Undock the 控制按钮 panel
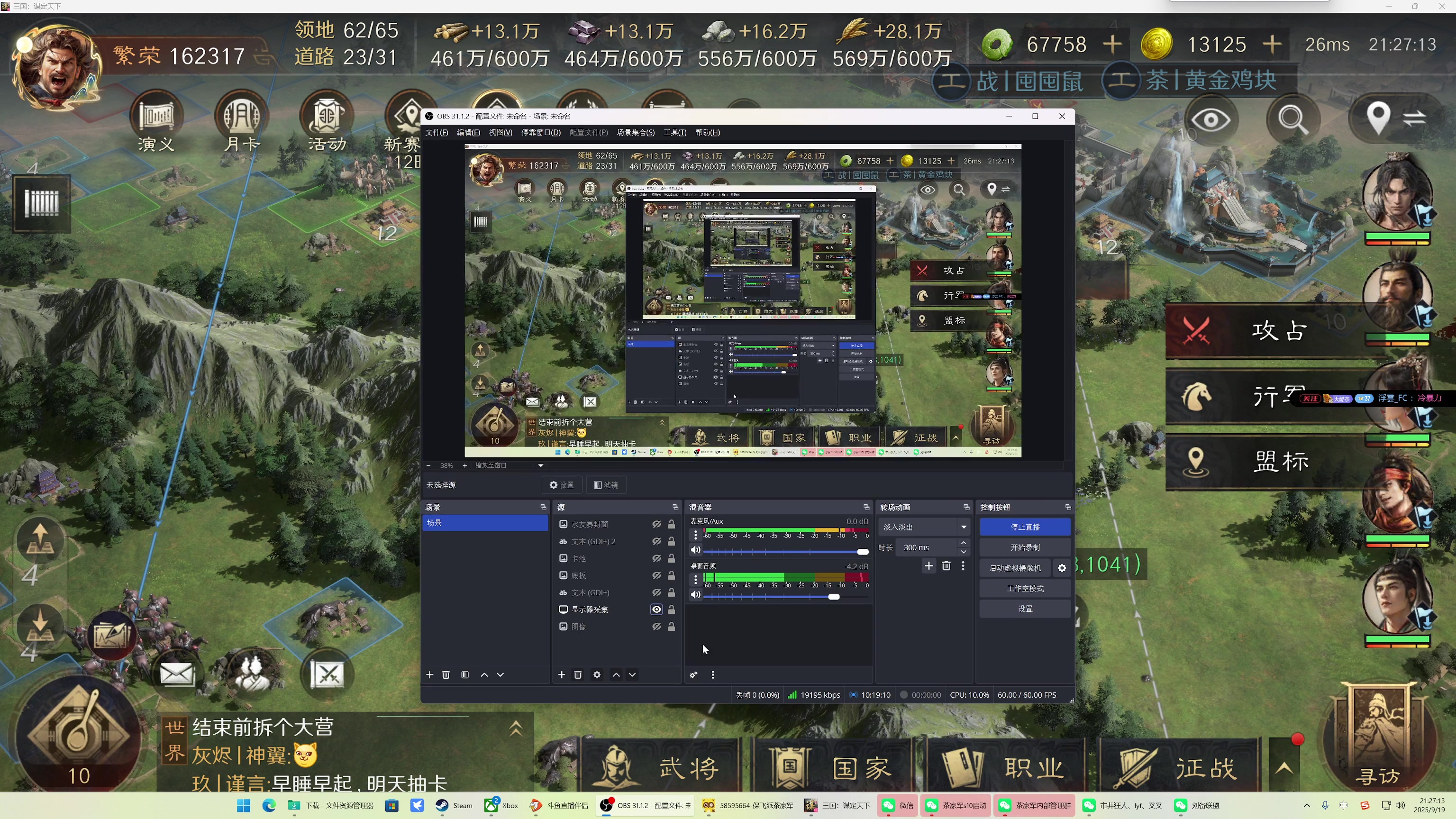 pos(1068,507)
